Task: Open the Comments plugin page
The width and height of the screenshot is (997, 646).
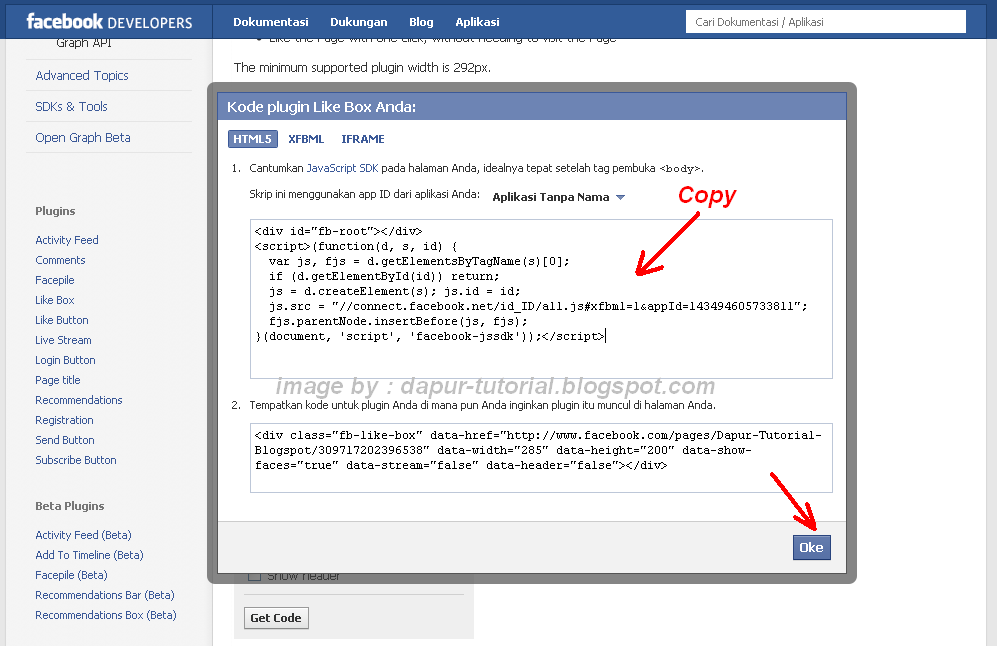Action: click(60, 260)
